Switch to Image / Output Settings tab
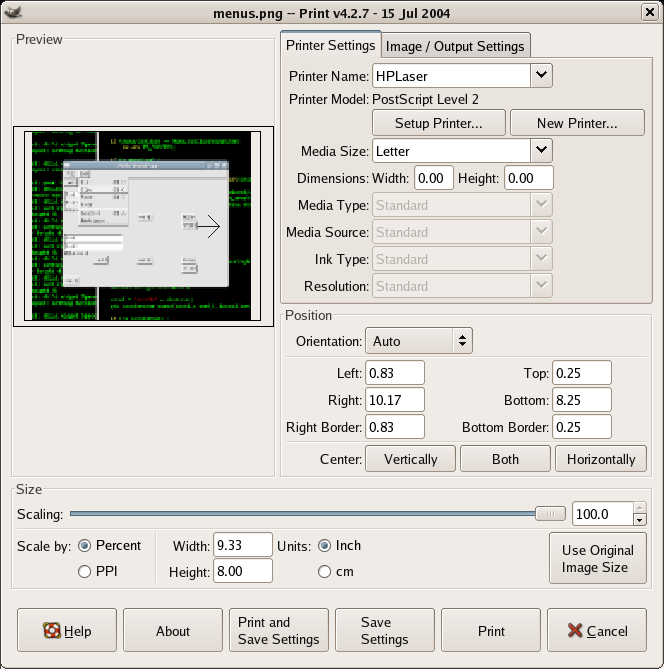664x669 pixels. [x=455, y=46]
